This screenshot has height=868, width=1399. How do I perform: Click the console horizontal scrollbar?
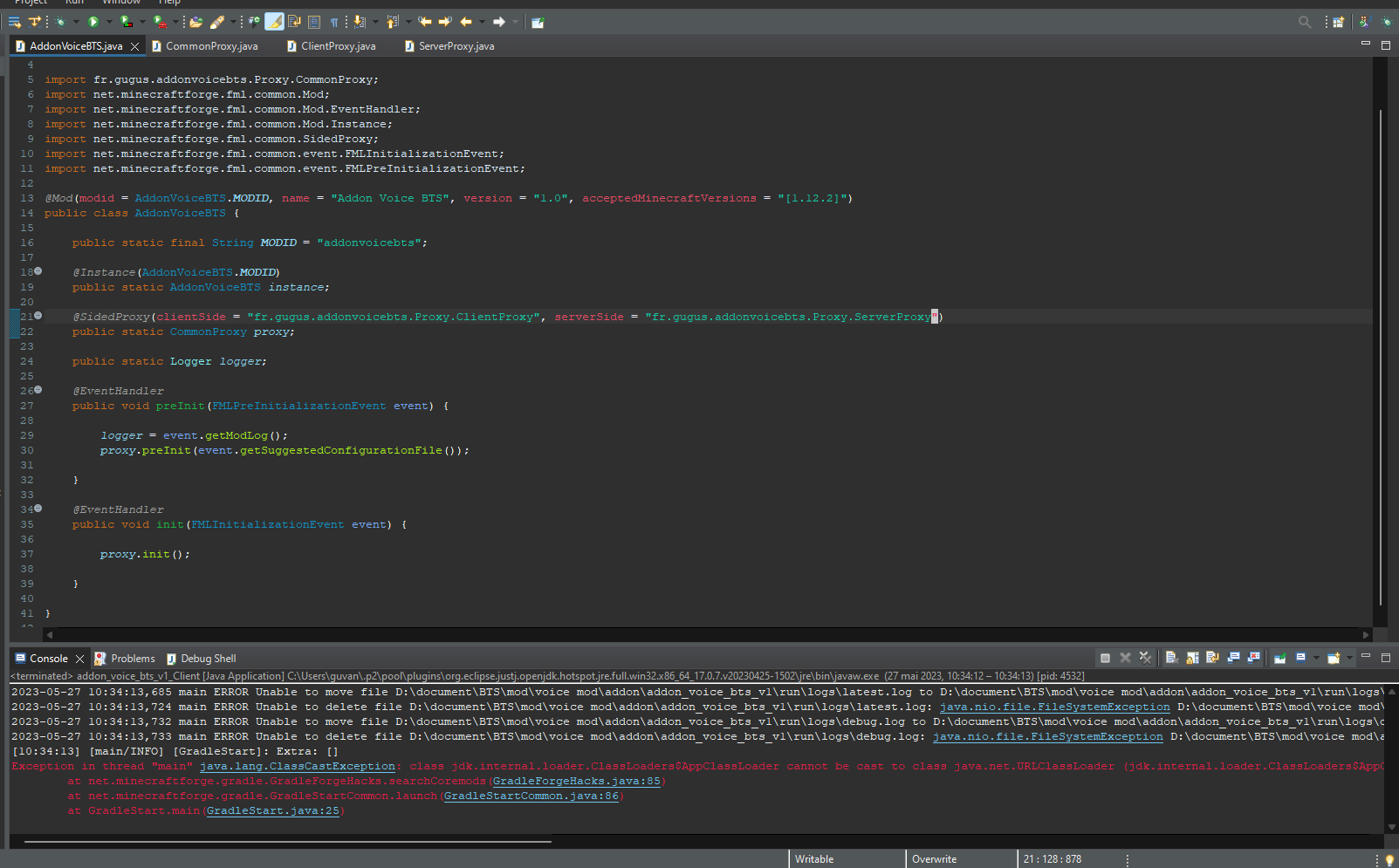tap(288, 842)
